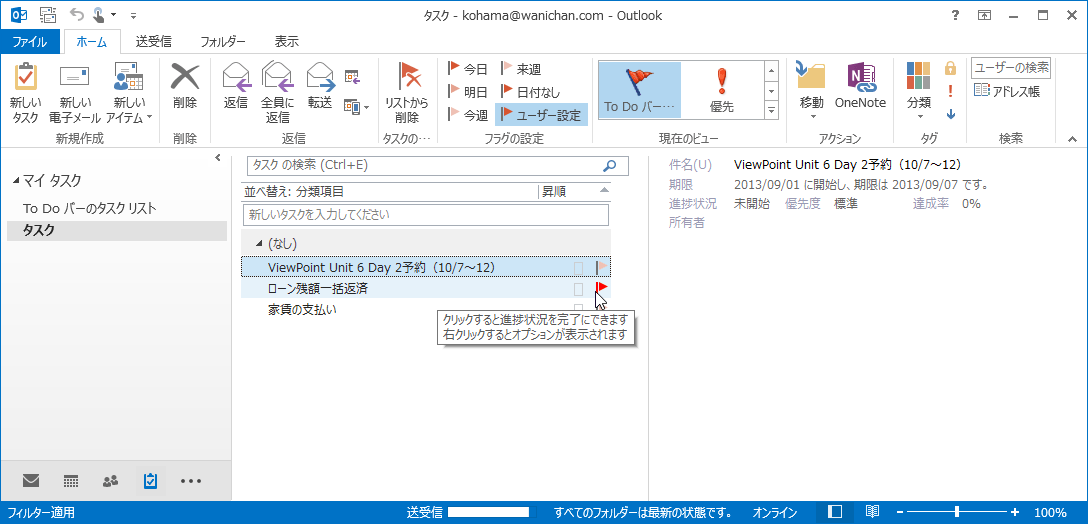Click zoom out minus button
Screen dimensions: 1088x524
click(900, 512)
